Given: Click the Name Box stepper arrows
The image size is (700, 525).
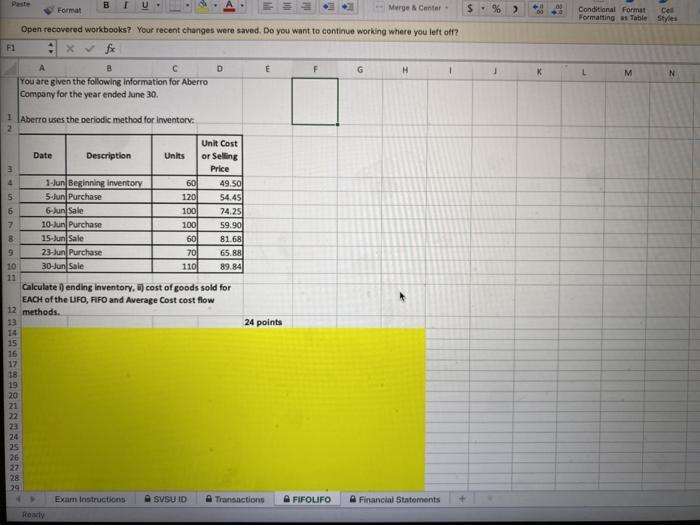Looking at the screenshot, I should (51, 48).
